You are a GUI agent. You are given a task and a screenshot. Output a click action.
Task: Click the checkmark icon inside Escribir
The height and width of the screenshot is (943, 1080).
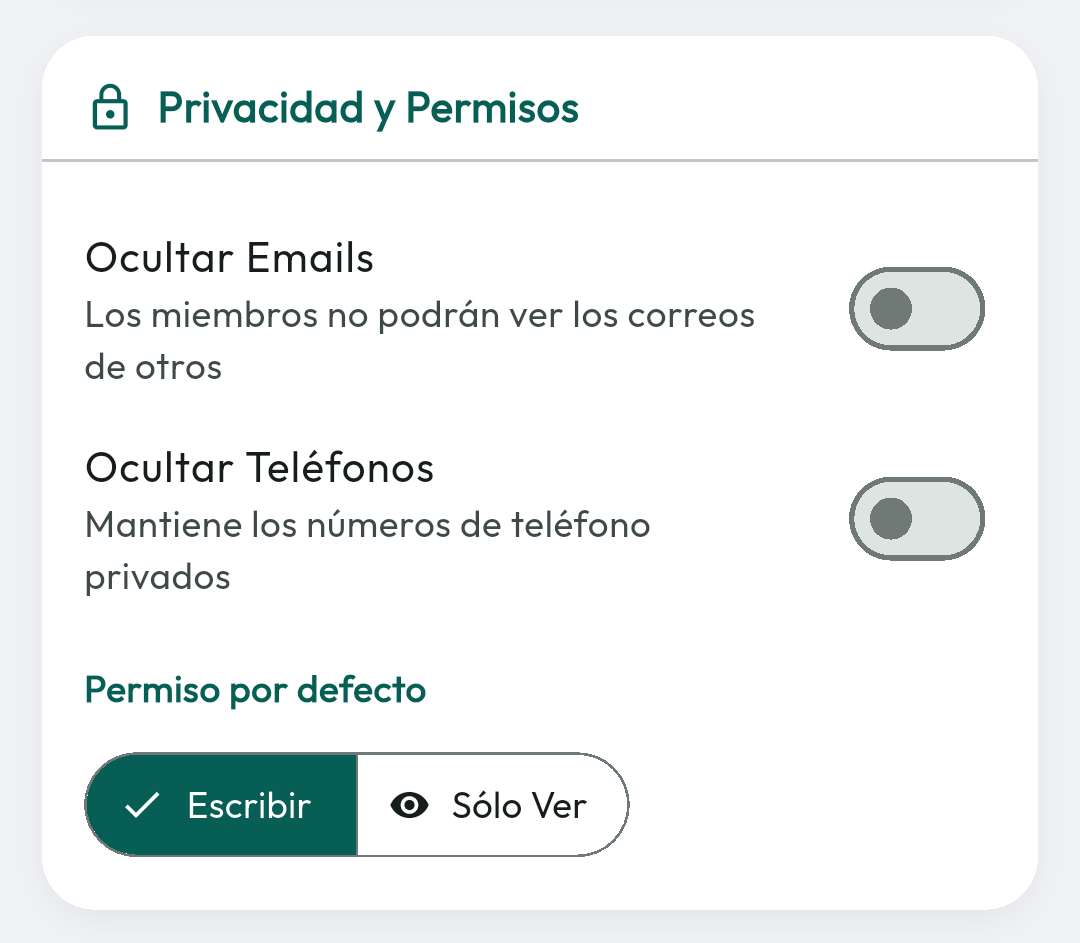coord(143,805)
